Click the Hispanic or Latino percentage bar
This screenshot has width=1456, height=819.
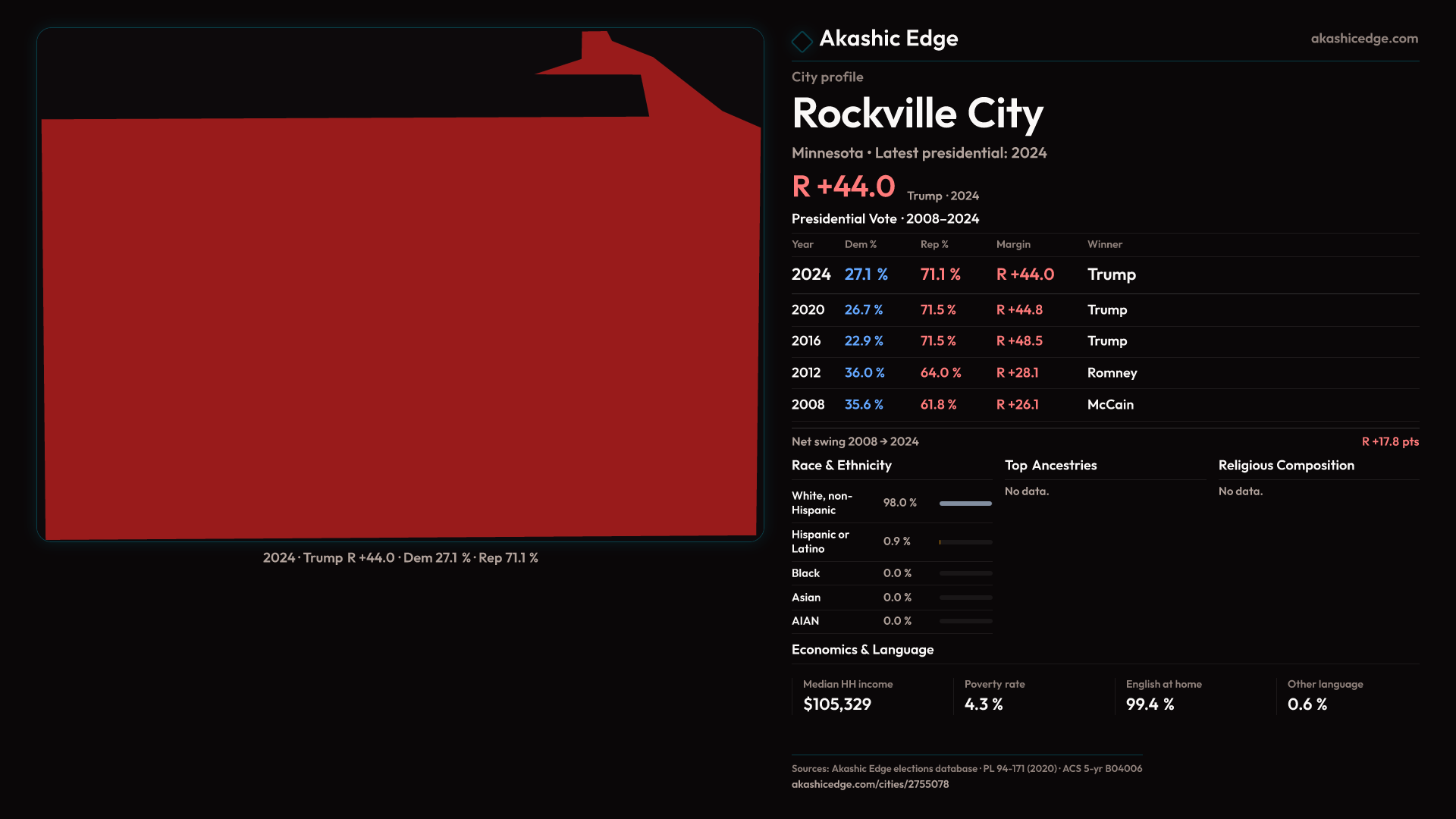click(965, 542)
